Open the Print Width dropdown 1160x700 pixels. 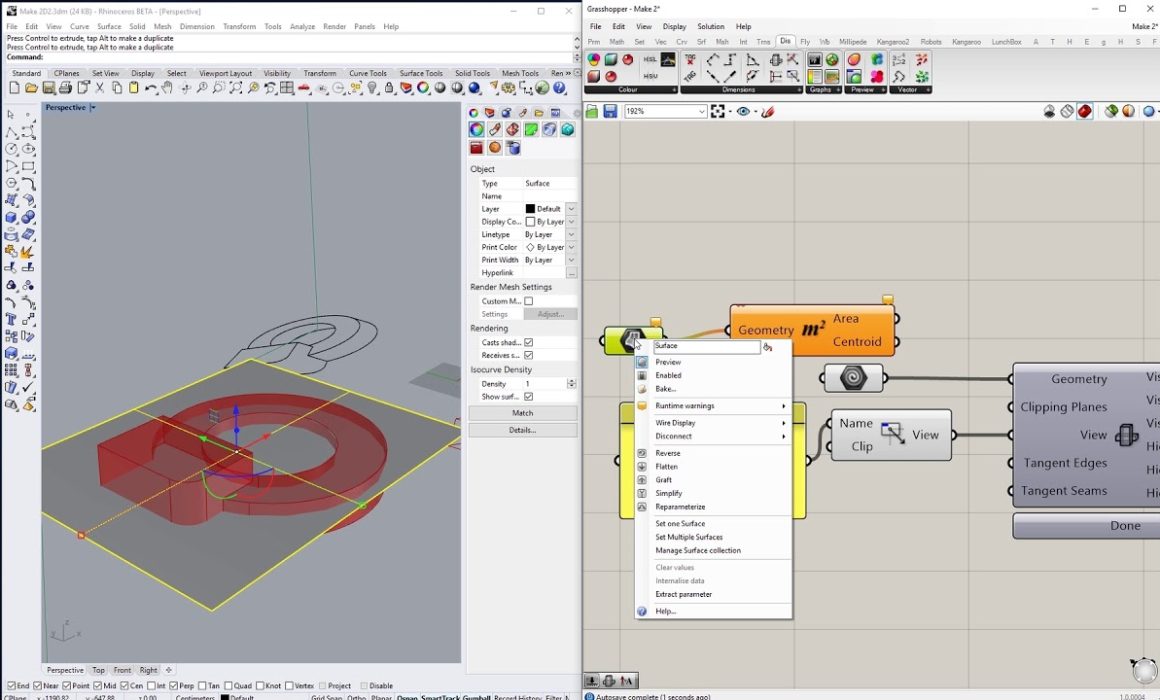[x=571, y=260]
